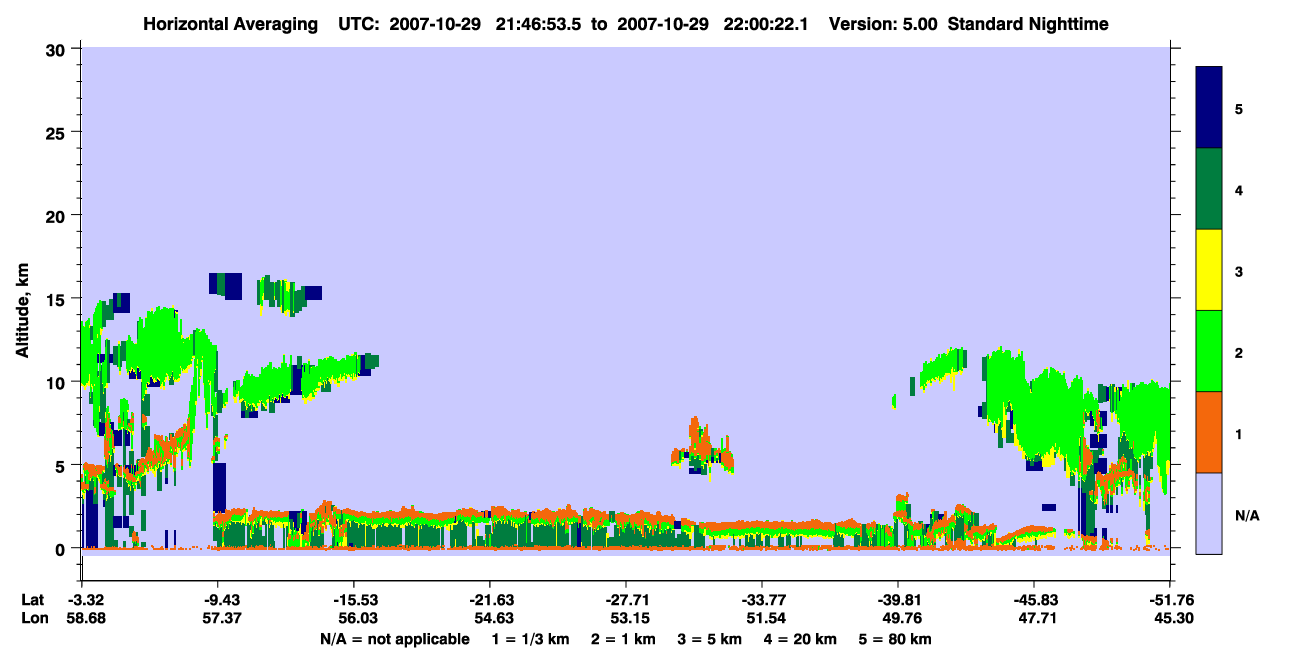Click the dark blue block near 16 km altitude
Image resolution: width=1300 pixels, height=667 pixels.
coord(226,285)
